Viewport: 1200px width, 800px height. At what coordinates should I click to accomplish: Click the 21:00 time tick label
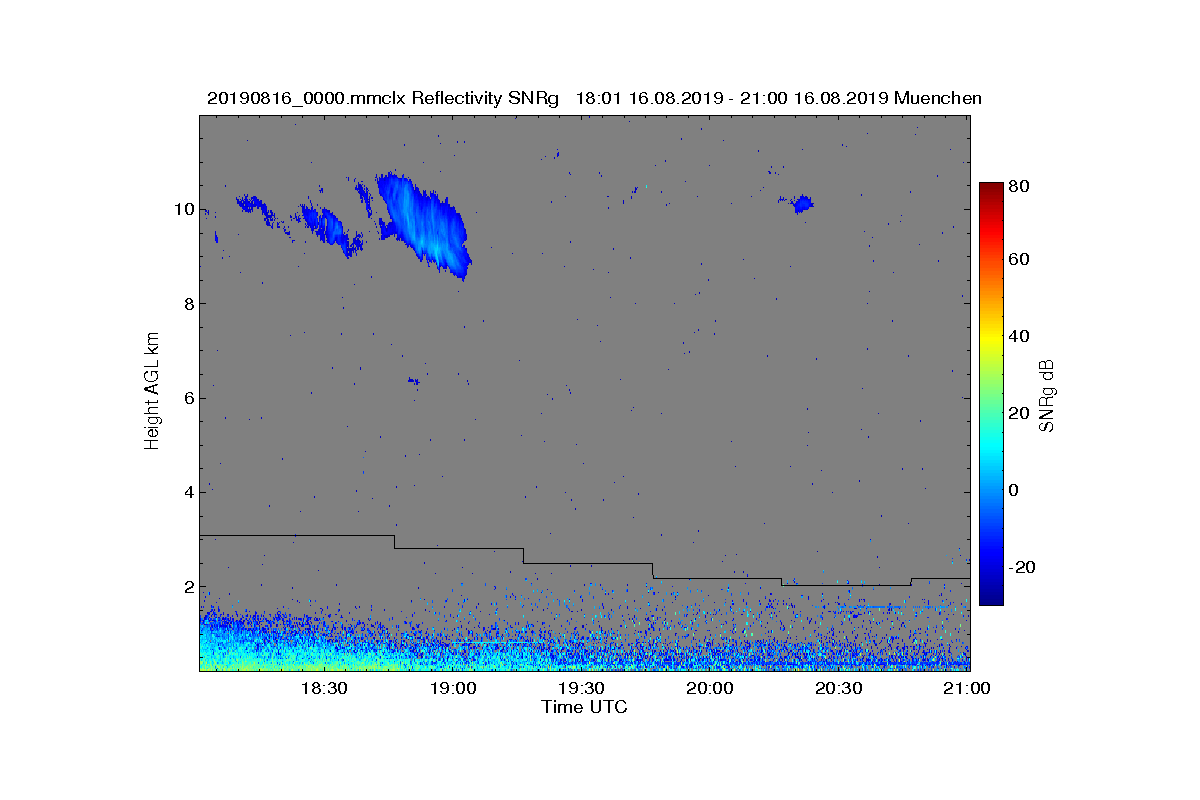coord(967,688)
